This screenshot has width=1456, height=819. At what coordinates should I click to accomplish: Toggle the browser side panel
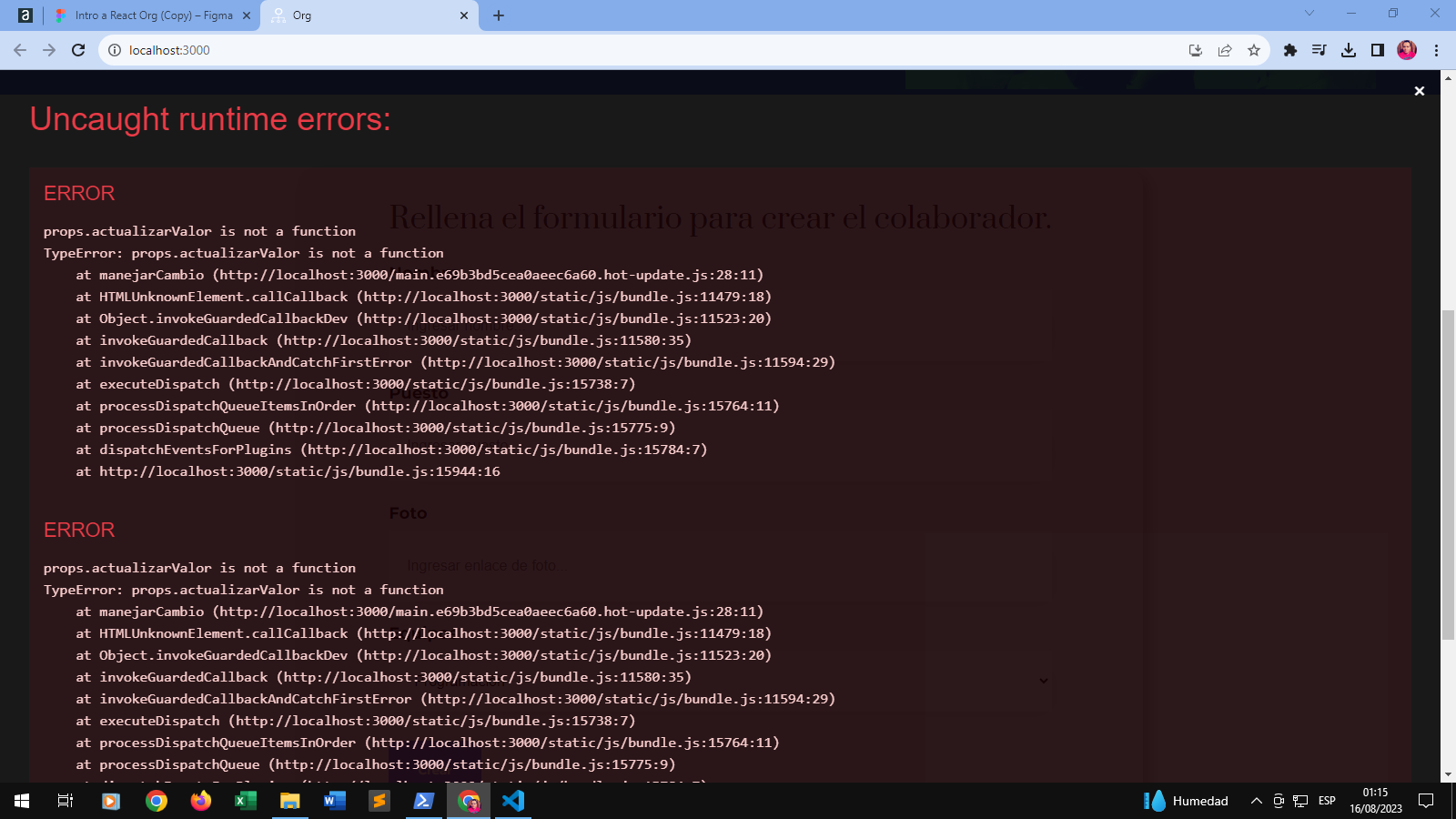point(1378,50)
